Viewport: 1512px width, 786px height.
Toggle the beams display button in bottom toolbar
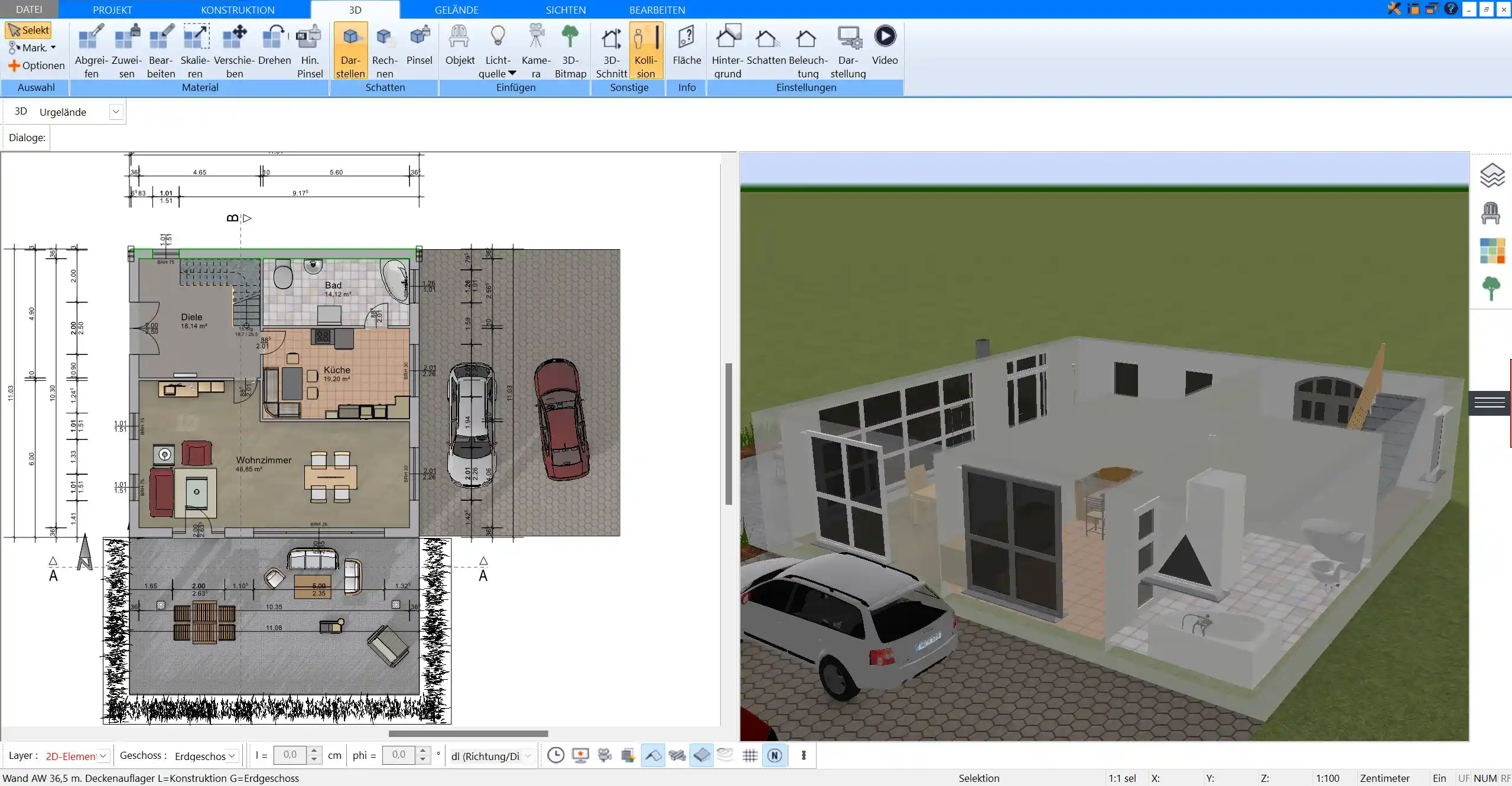coord(677,755)
